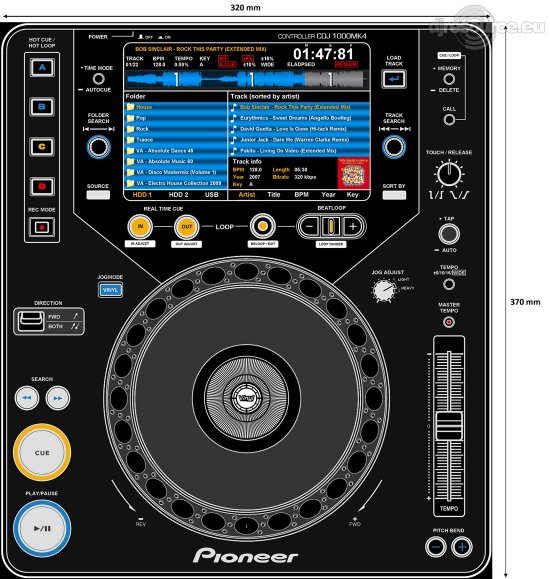
Task: Select David Guetta - Love Is Gone track
Action: (x=299, y=129)
